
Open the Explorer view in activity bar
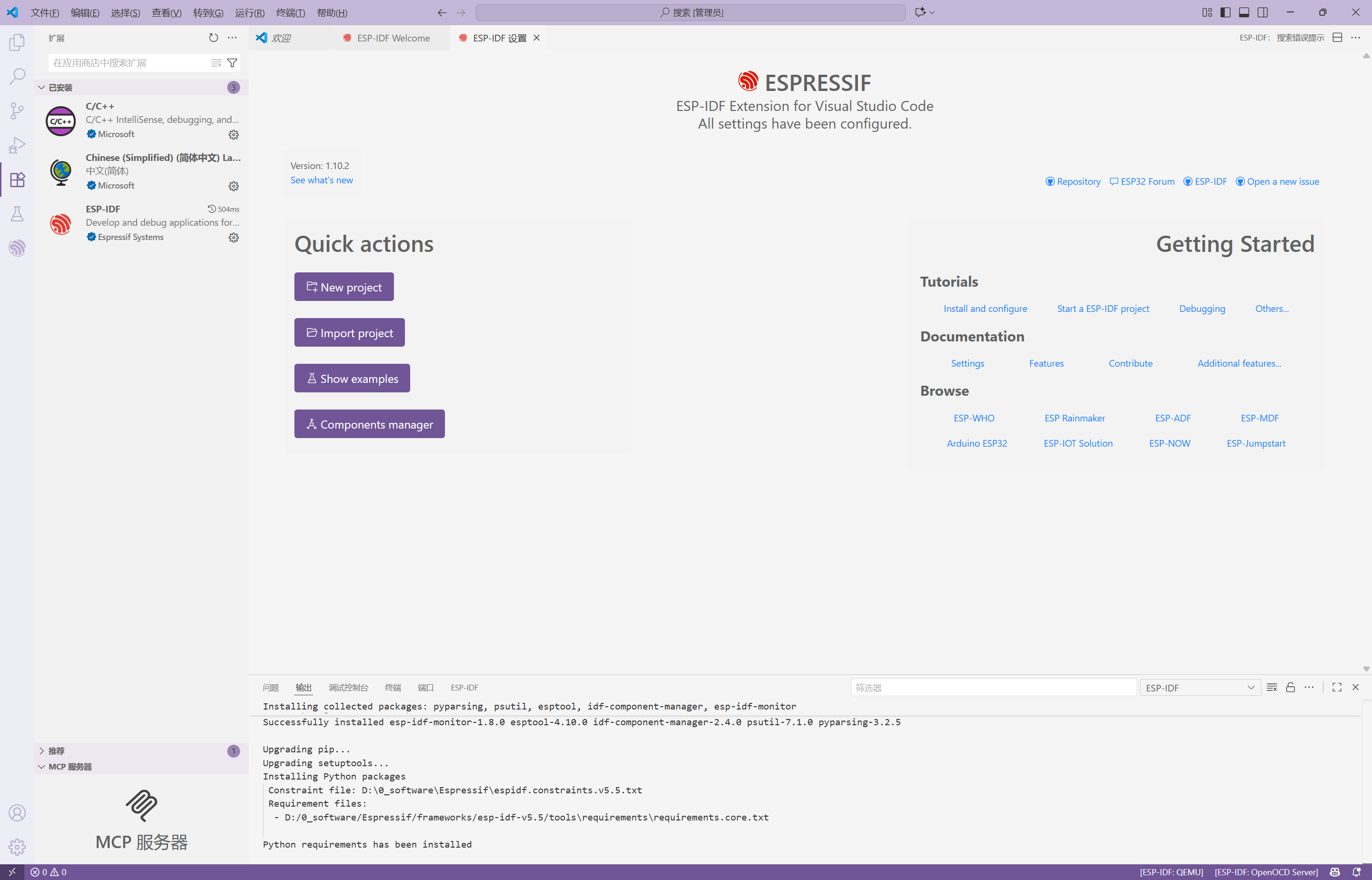tap(17, 42)
